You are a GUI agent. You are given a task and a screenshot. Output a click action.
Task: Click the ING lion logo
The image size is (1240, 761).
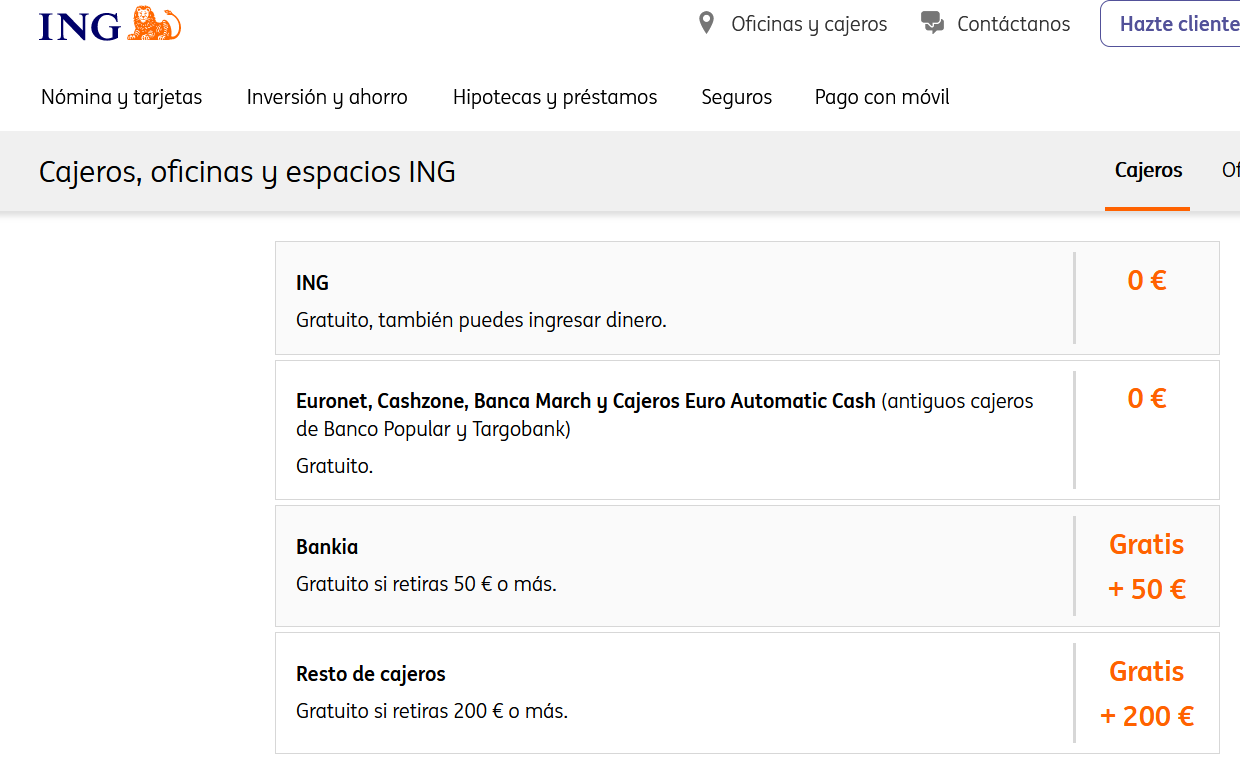coord(110,25)
